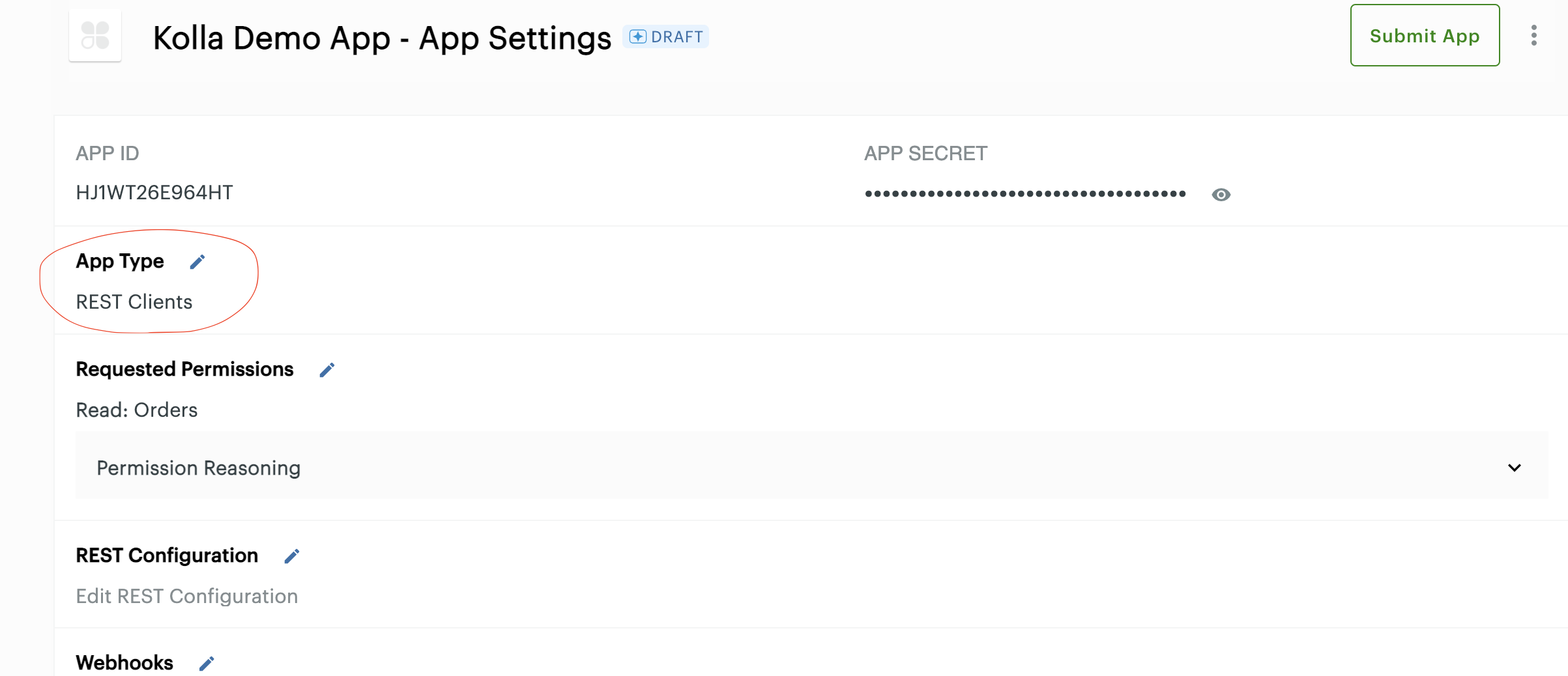Edit Webhooks using the pencil icon
Image resolution: width=1568 pixels, height=676 pixels.
click(x=207, y=664)
